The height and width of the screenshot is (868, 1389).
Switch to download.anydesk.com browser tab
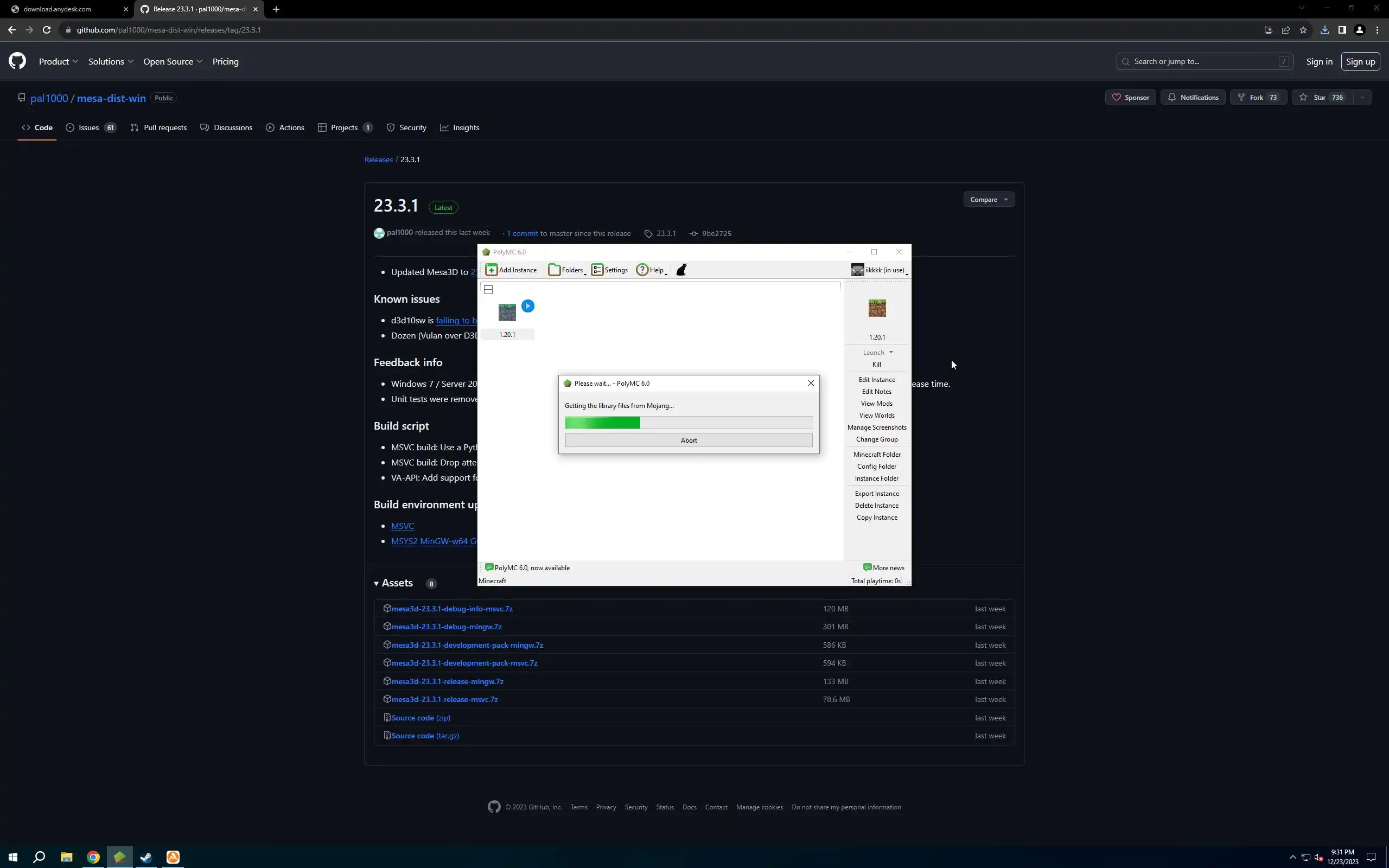[58, 9]
